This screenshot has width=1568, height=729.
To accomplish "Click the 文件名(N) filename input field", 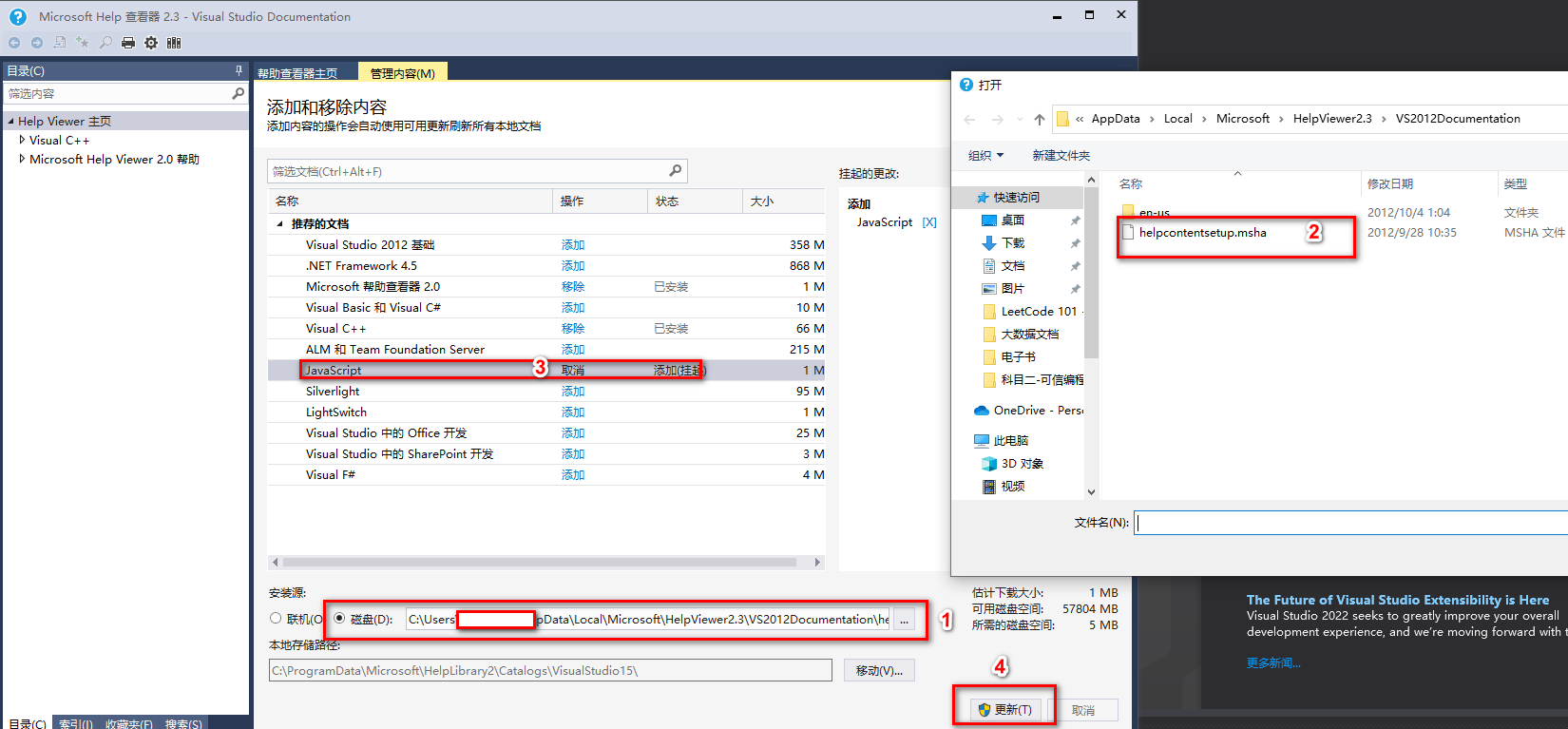I will [1350, 523].
